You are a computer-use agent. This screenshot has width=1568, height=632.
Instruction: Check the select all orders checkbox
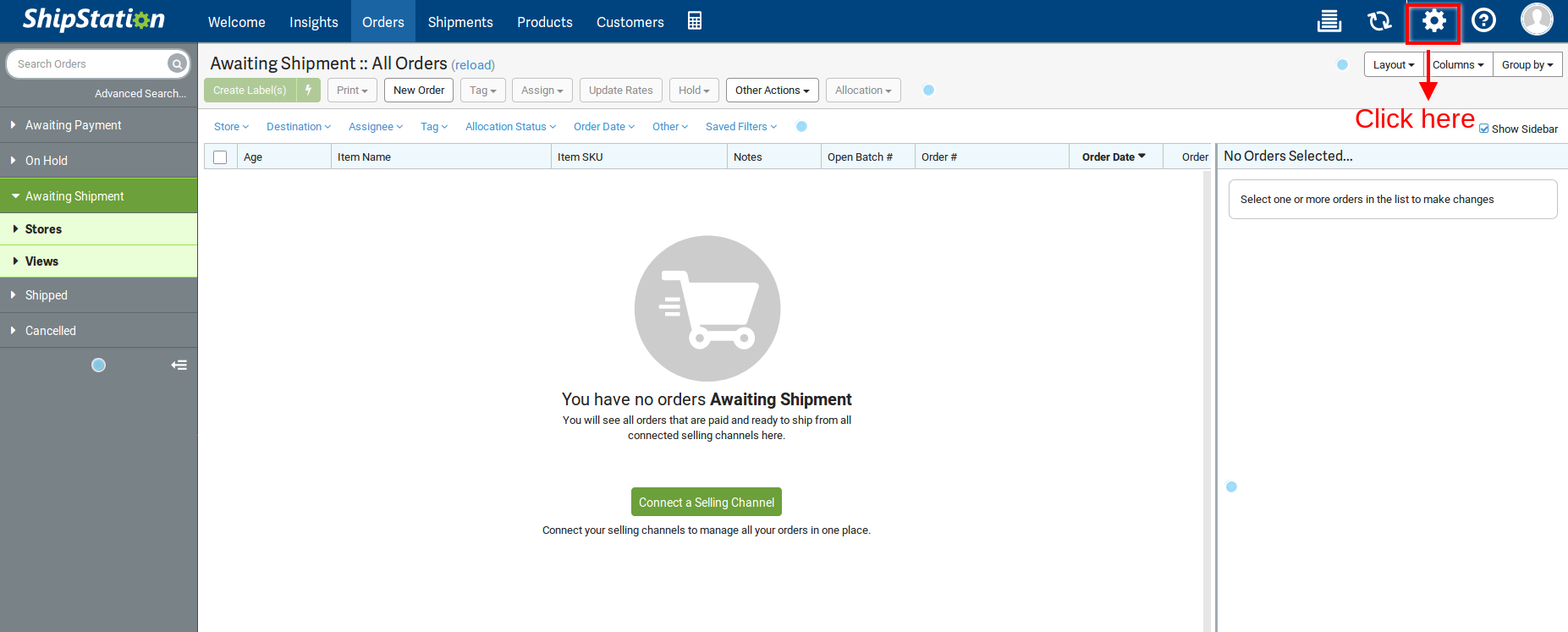tap(220, 157)
